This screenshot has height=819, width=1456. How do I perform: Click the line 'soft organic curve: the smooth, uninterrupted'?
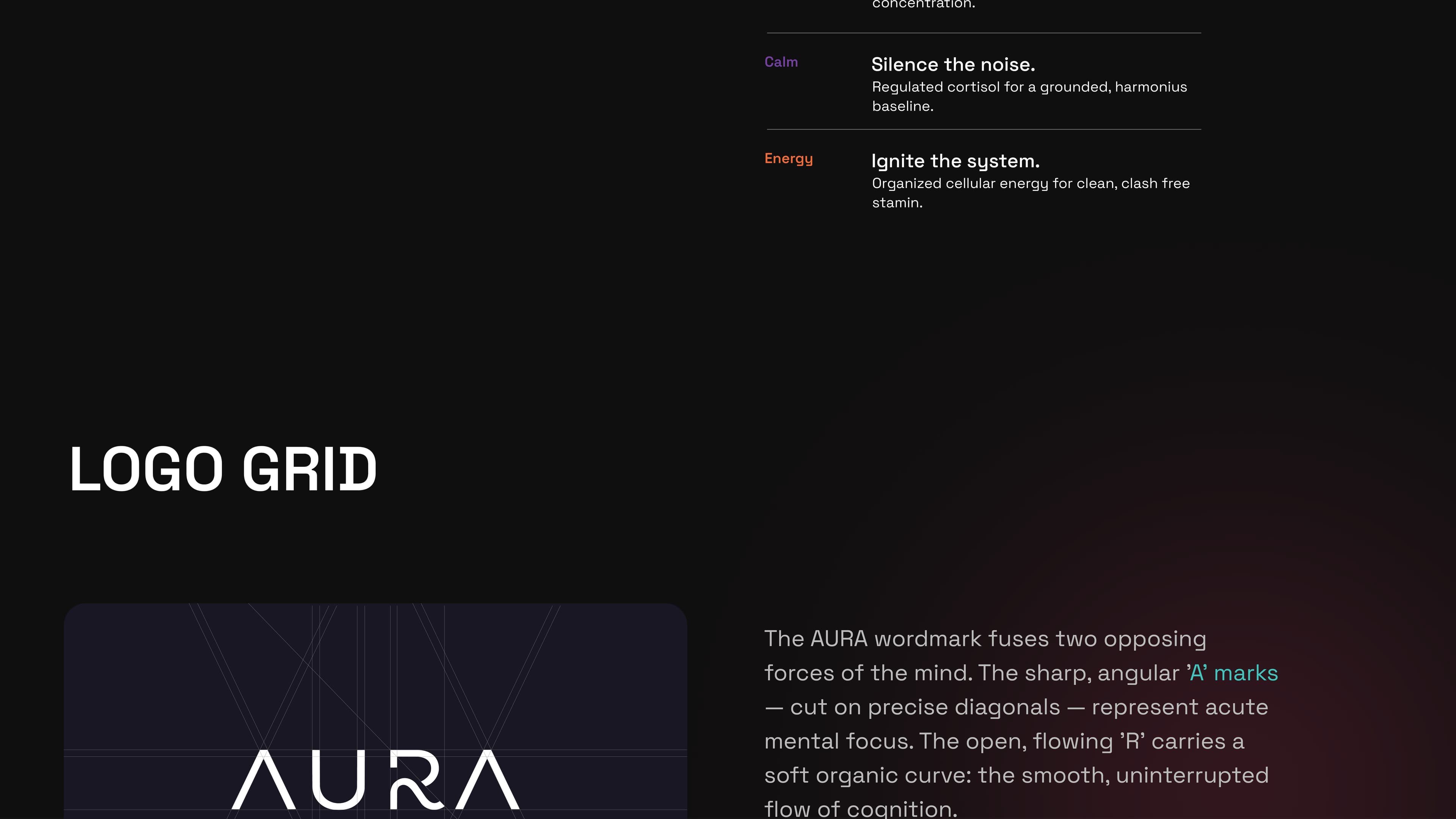pyautogui.click(x=1016, y=775)
